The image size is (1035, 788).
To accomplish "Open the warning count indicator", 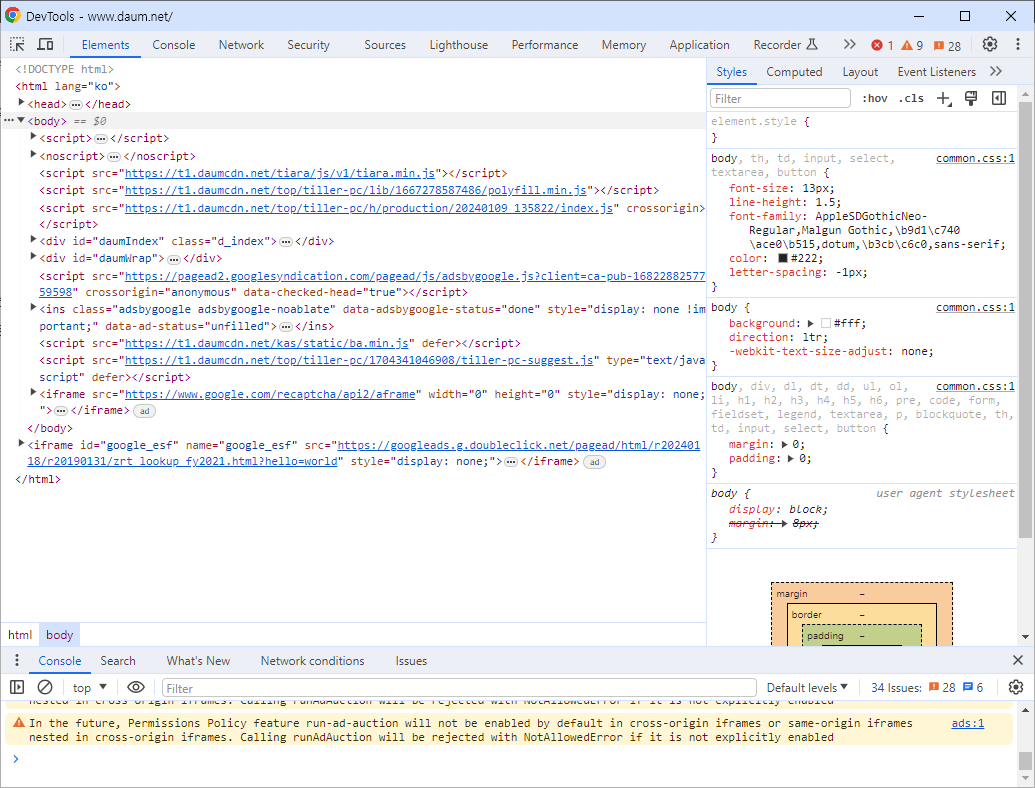I will [912, 45].
